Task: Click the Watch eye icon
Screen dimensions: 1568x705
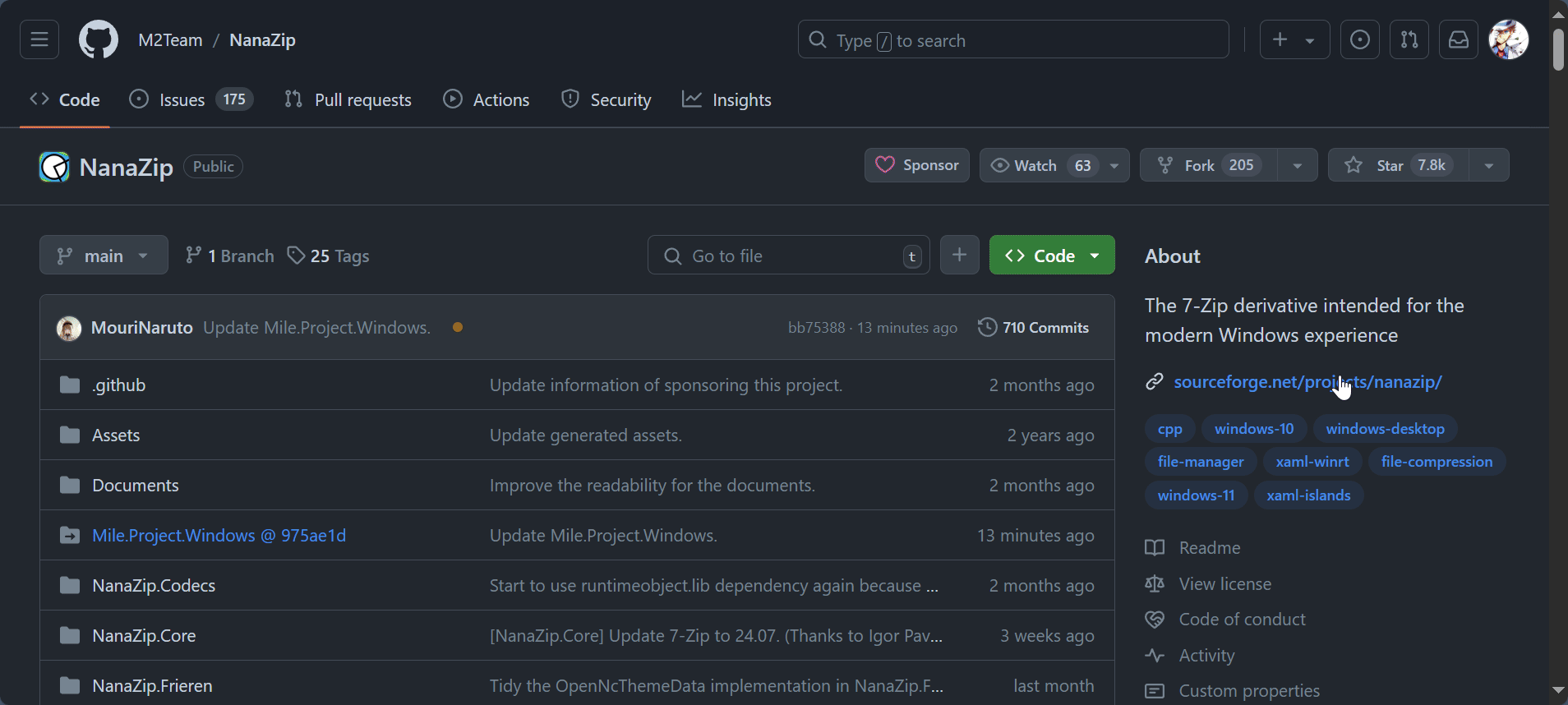Action: (999, 165)
